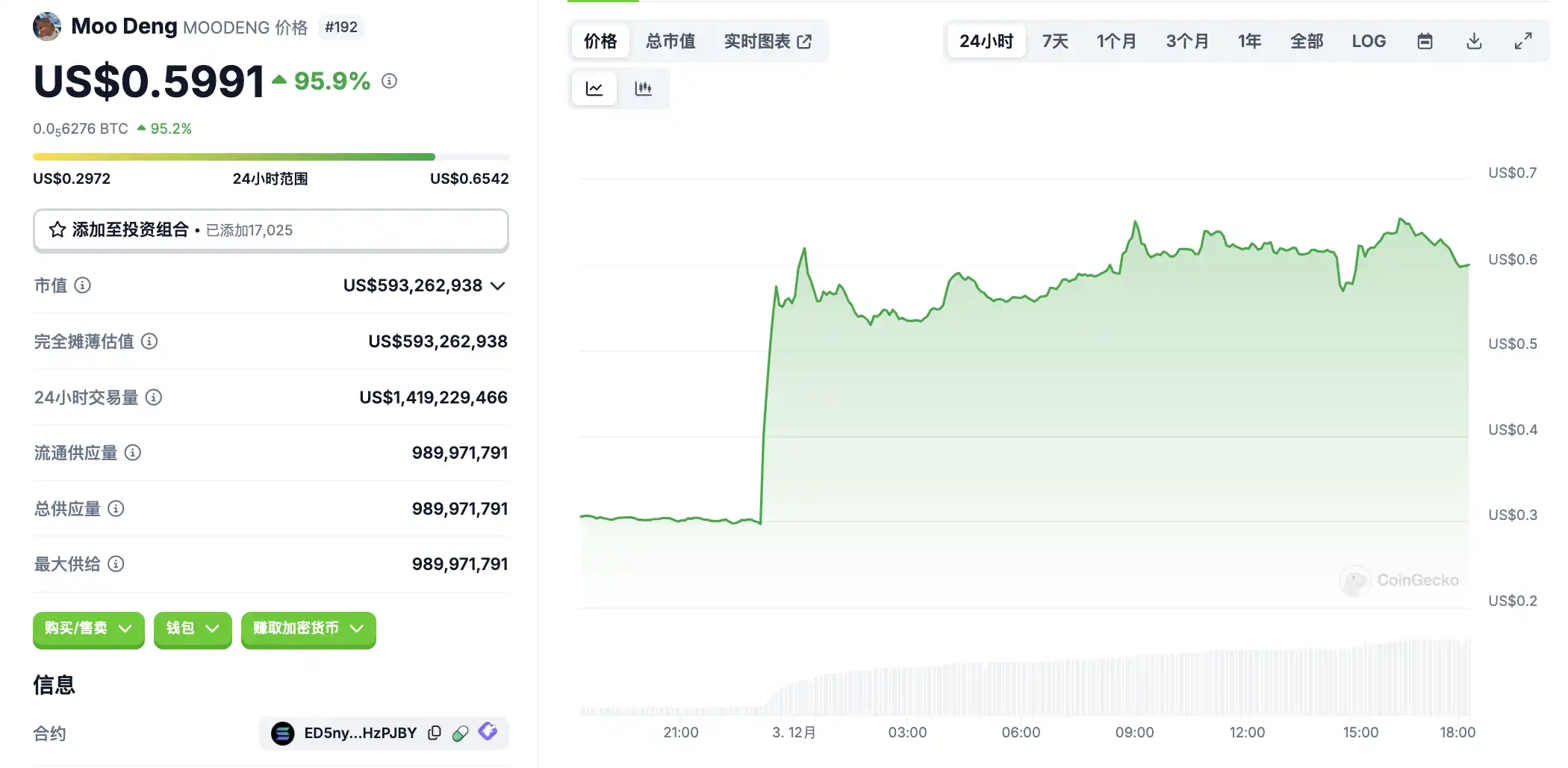Expand the chart to fullscreen
This screenshot has height=768, width=1568.
(x=1523, y=41)
